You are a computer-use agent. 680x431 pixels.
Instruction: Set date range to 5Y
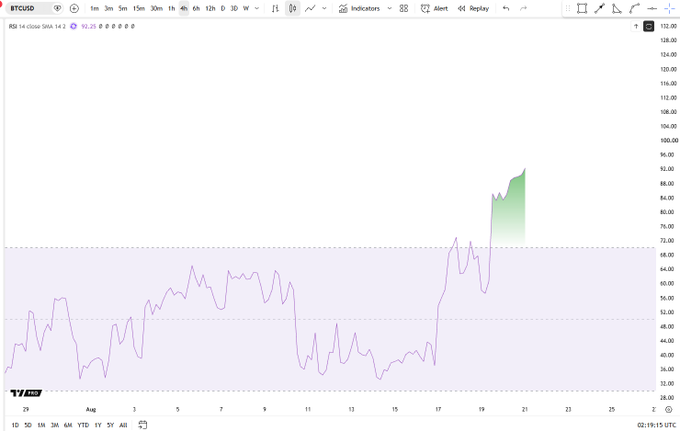point(111,425)
